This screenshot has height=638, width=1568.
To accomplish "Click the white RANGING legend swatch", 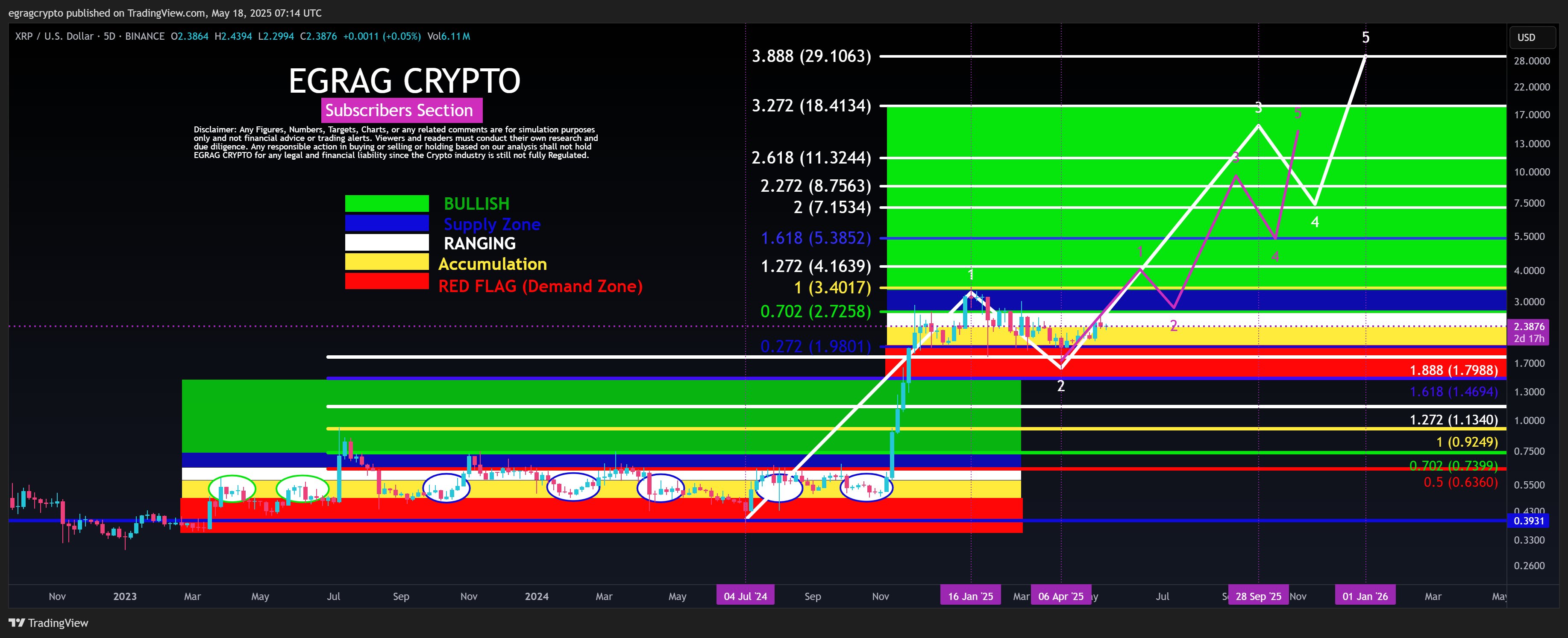I will [387, 243].
